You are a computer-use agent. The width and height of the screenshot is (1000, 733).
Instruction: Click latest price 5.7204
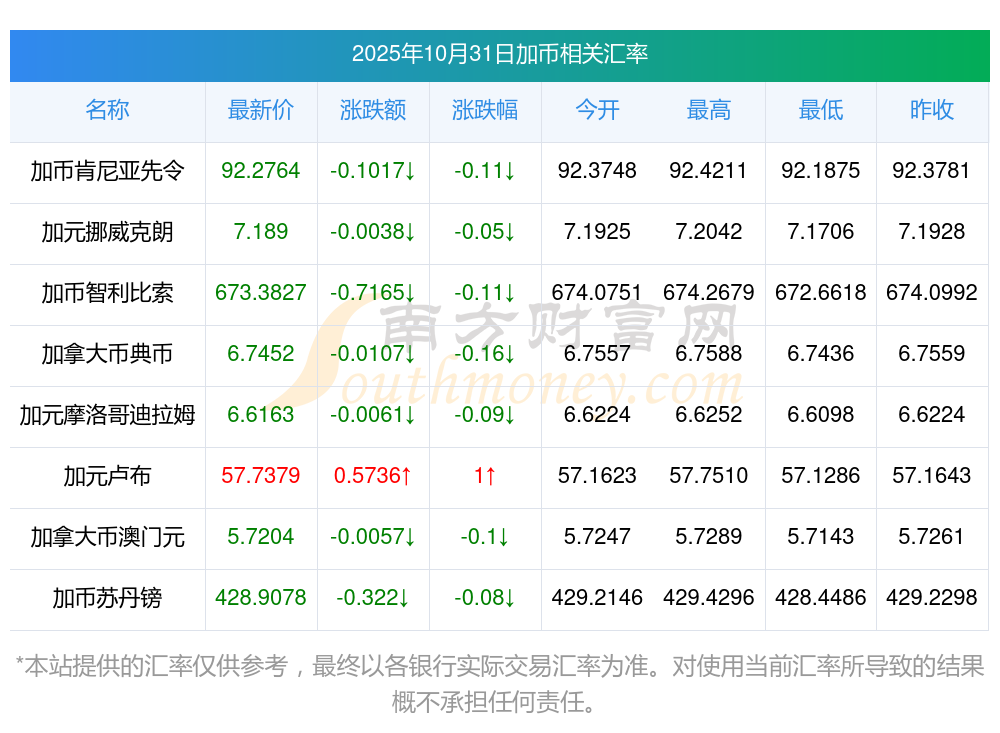[261, 536]
